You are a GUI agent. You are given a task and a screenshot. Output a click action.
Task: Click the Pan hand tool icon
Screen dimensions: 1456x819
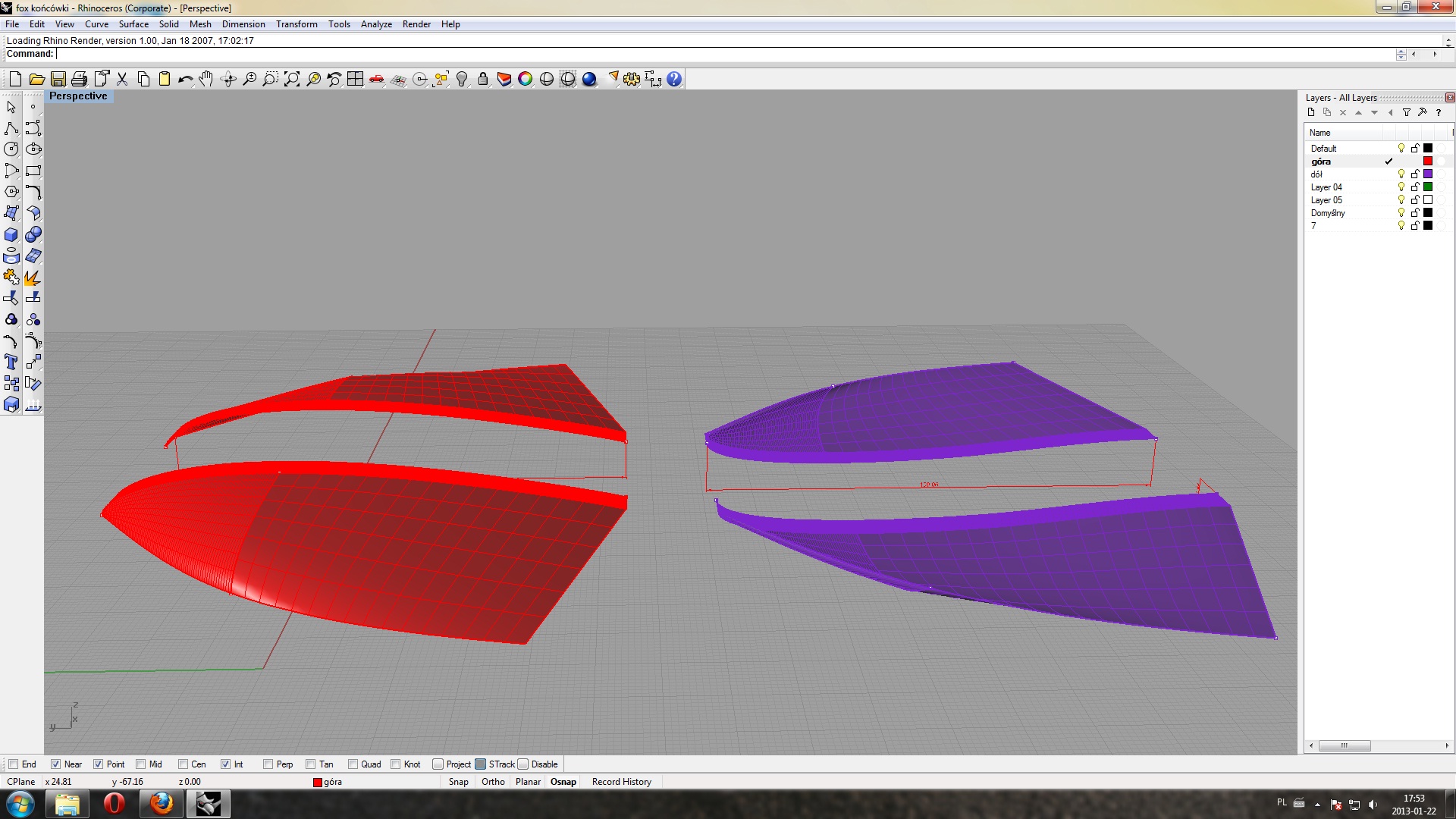click(206, 79)
